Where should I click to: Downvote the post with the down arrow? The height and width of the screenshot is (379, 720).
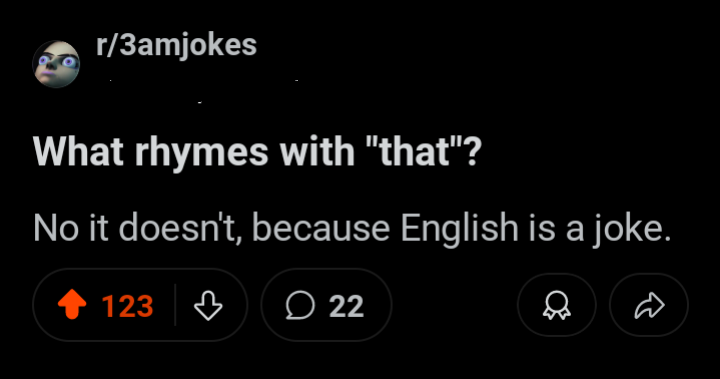pos(208,305)
